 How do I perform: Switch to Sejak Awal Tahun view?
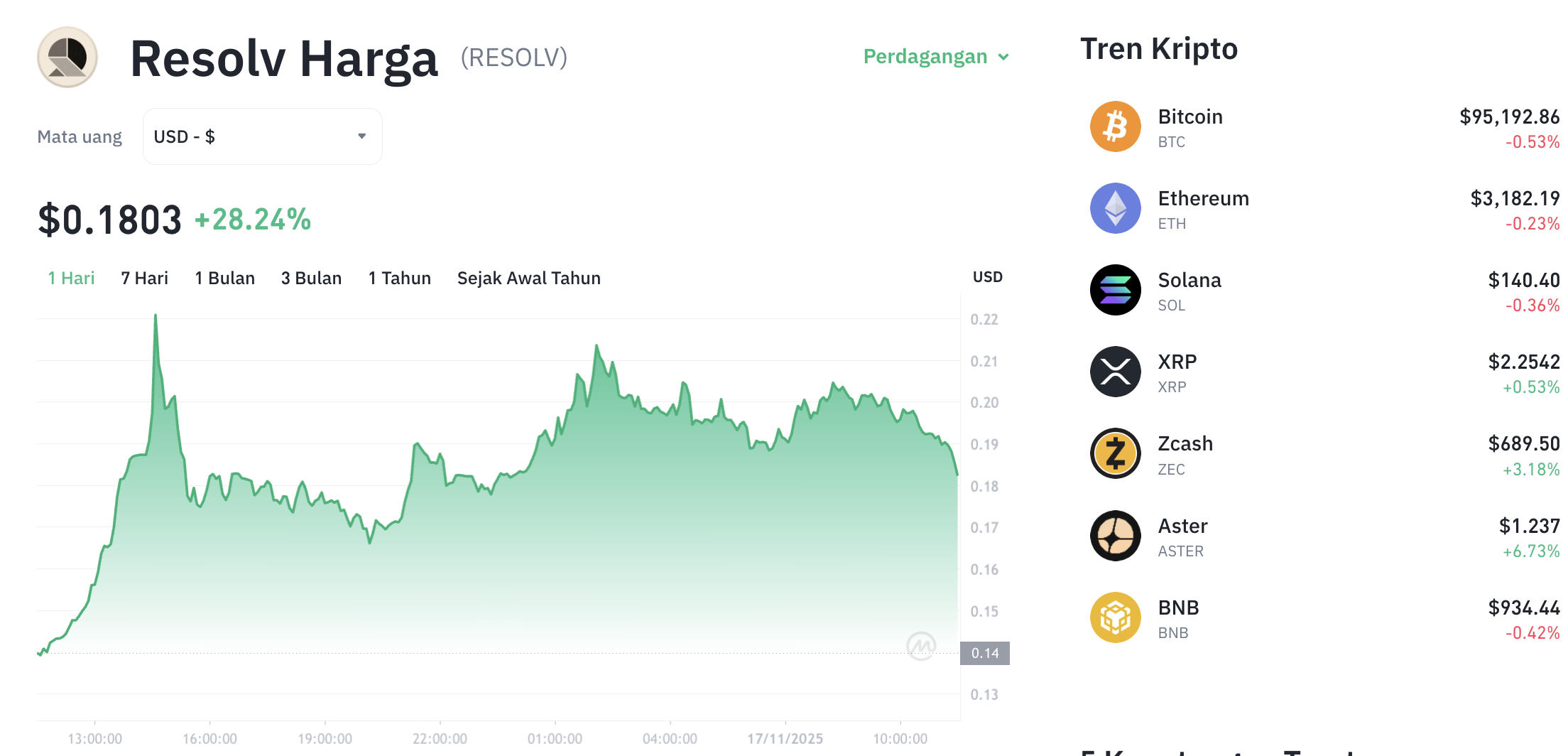coord(528,278)
